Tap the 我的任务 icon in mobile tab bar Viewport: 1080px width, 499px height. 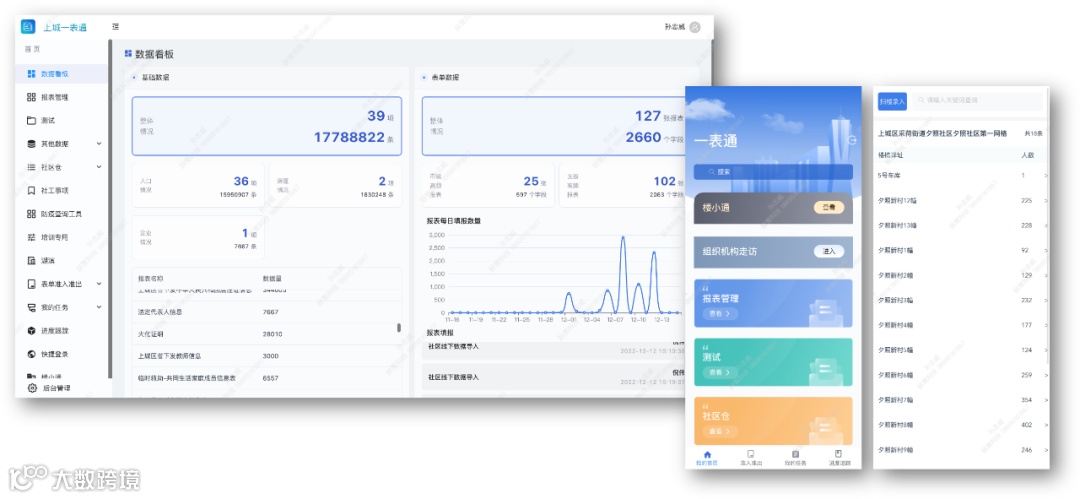click(795, 455)
